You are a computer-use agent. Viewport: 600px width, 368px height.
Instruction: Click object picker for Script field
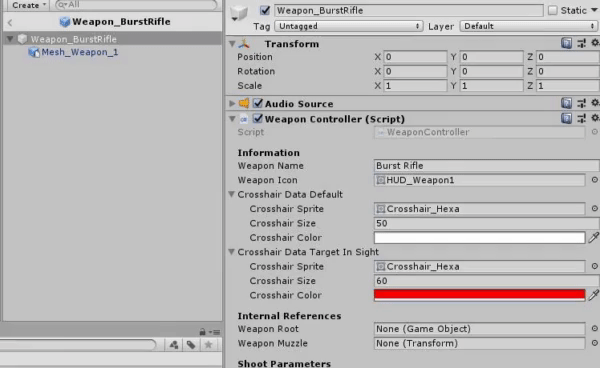click(x=594, y=132)
